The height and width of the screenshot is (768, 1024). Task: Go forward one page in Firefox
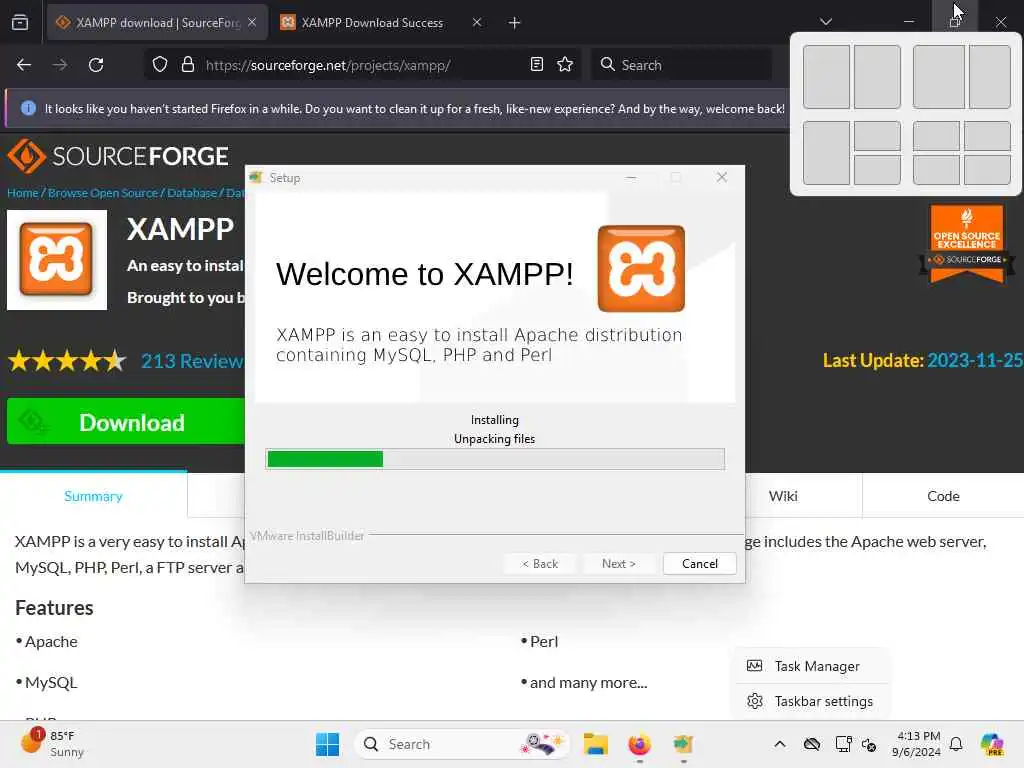(x=60, y=65)
